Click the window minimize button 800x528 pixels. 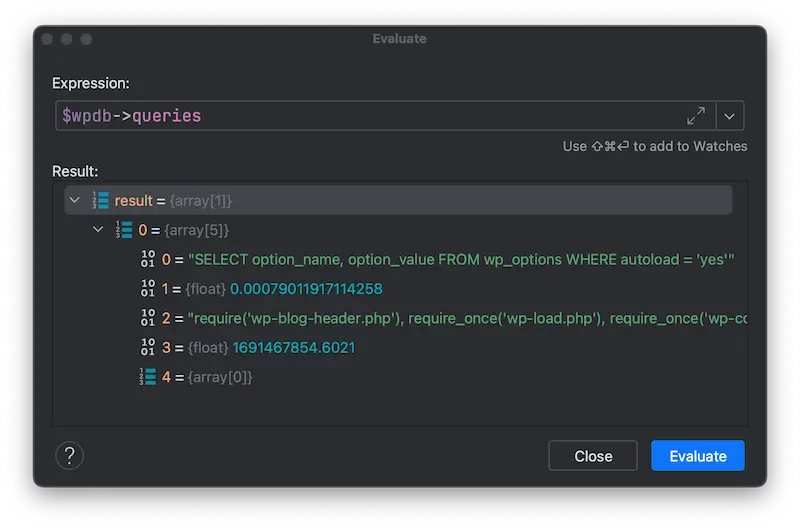[x=66, y=39]
